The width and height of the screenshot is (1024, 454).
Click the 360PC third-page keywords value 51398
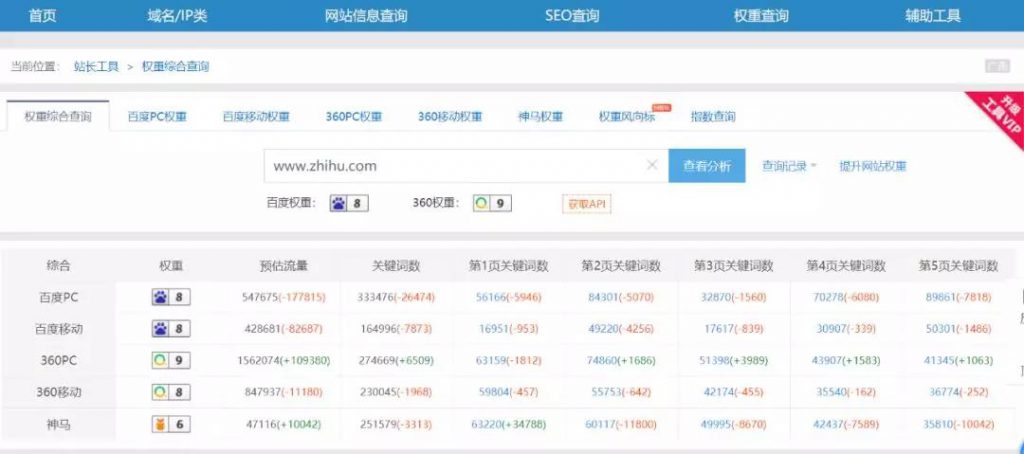713,360
